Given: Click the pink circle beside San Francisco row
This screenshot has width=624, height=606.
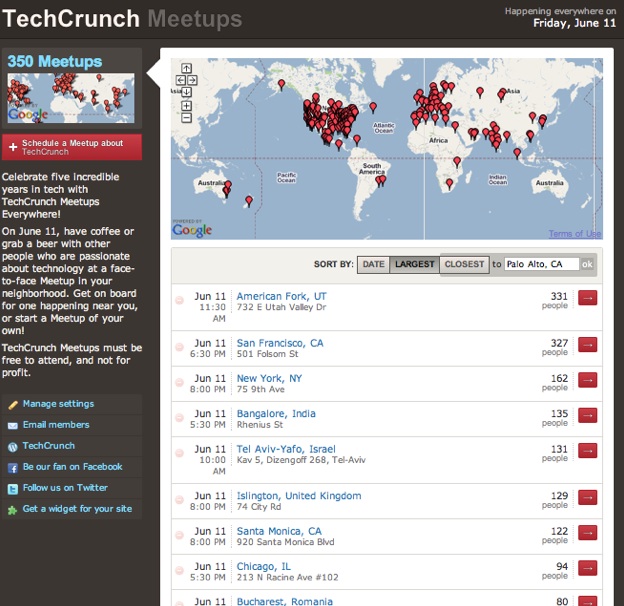Looking at the screenshot, I should 179,347.
